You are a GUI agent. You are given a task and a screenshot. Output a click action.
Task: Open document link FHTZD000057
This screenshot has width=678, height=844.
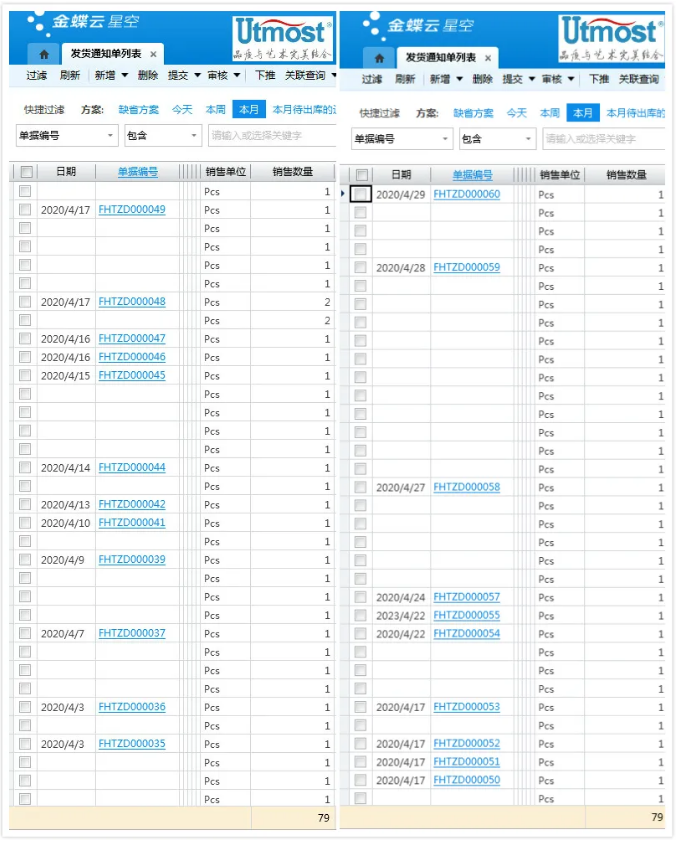[467, 597]
